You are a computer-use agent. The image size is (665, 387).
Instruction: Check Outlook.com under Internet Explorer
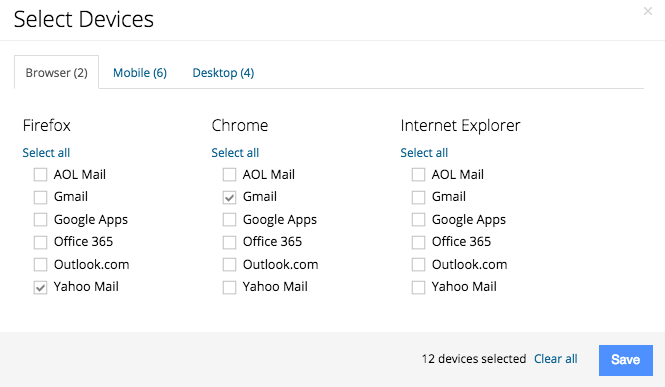point(418,264)
